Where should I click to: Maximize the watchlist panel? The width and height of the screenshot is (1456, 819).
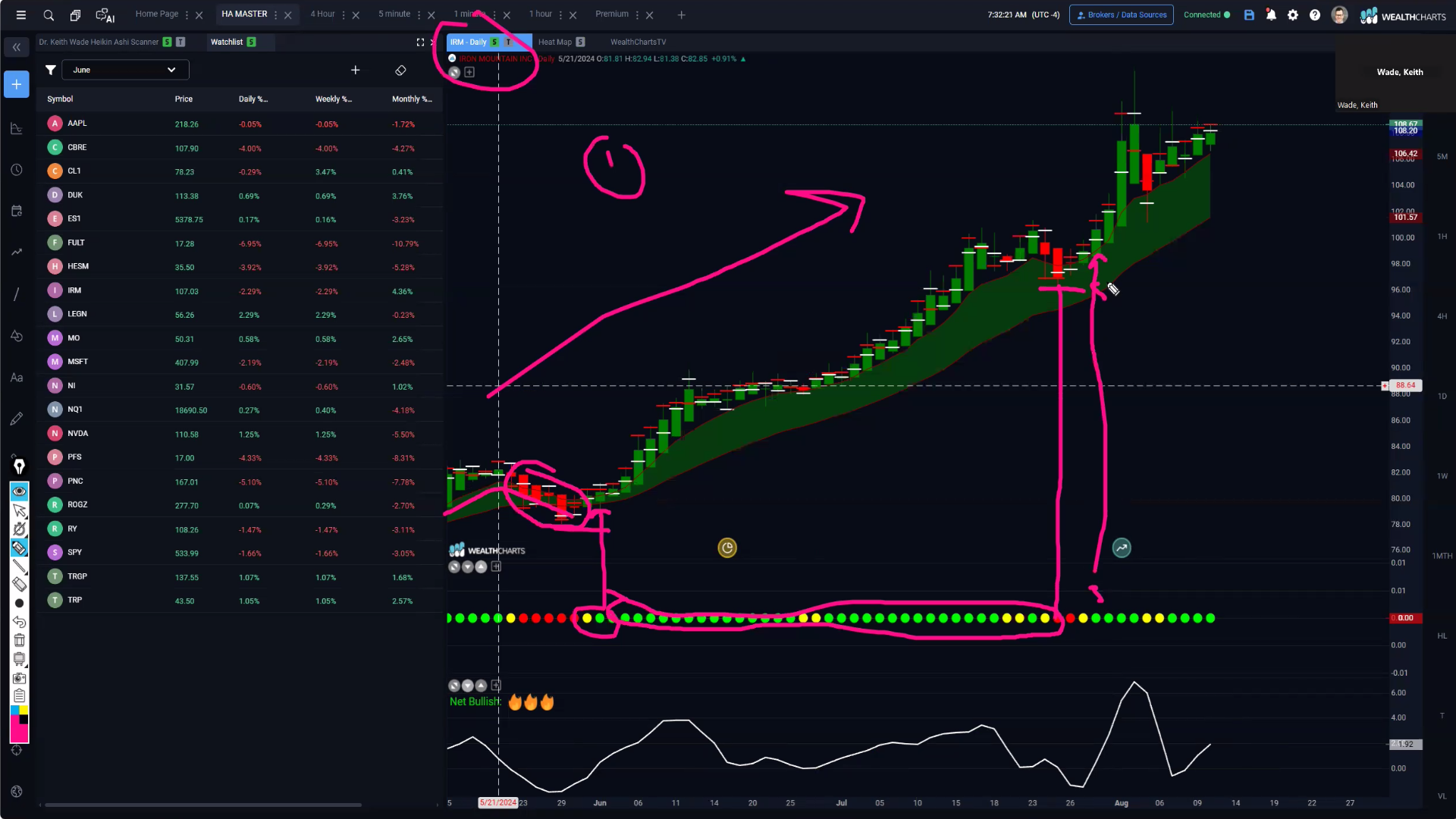420,42
